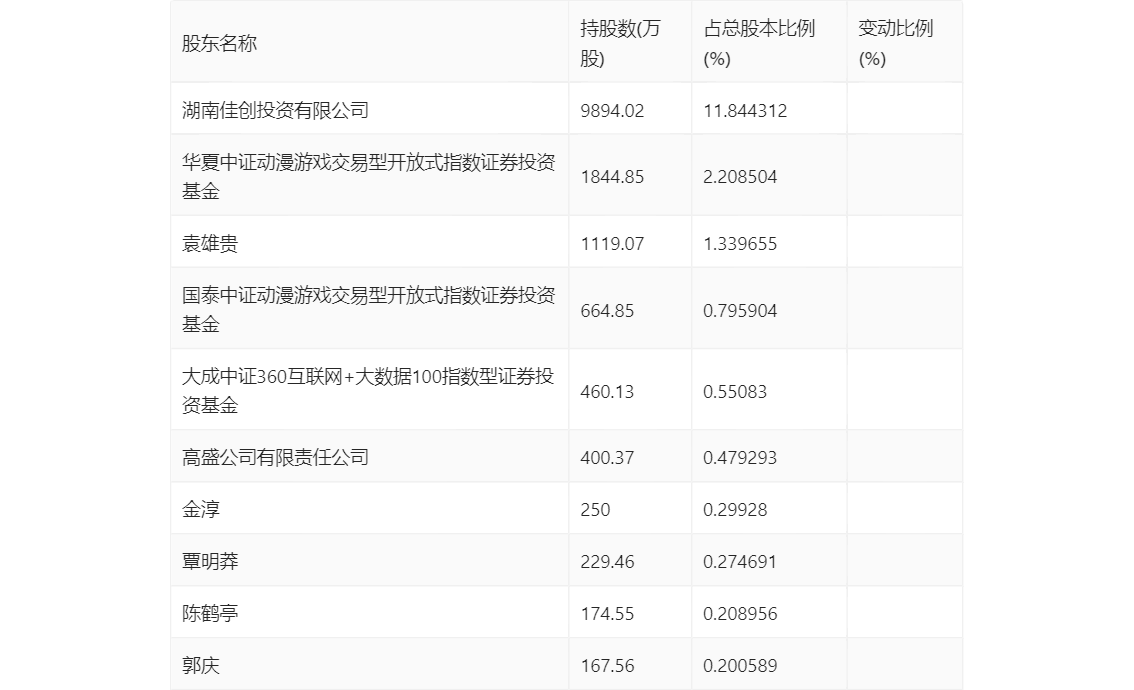Screen dimensions: 1134x690
Task: Click the value 460.13
Action: click(x=607, y=392)
